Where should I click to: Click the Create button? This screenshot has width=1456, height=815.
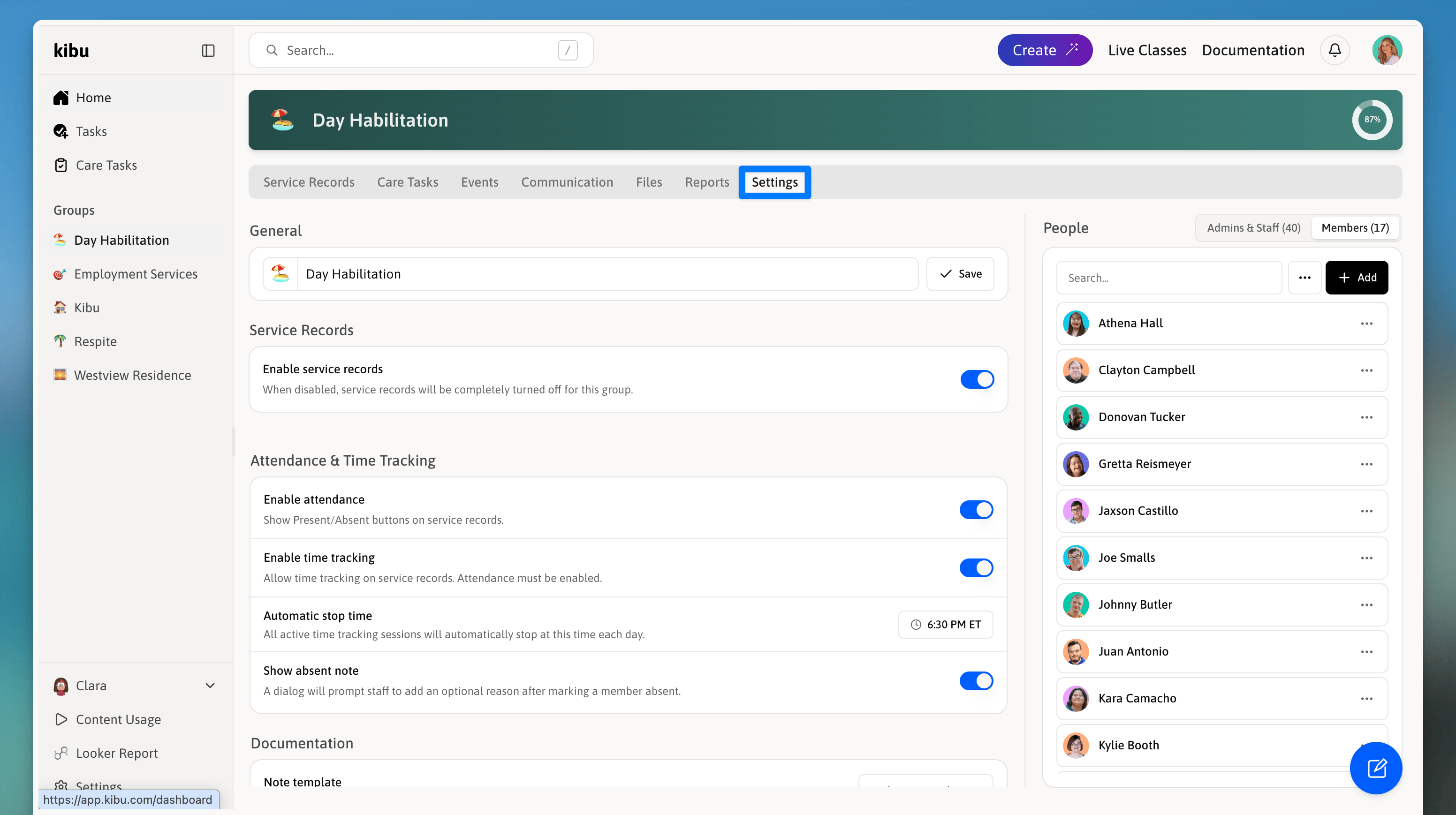[x=1045, y=50]
